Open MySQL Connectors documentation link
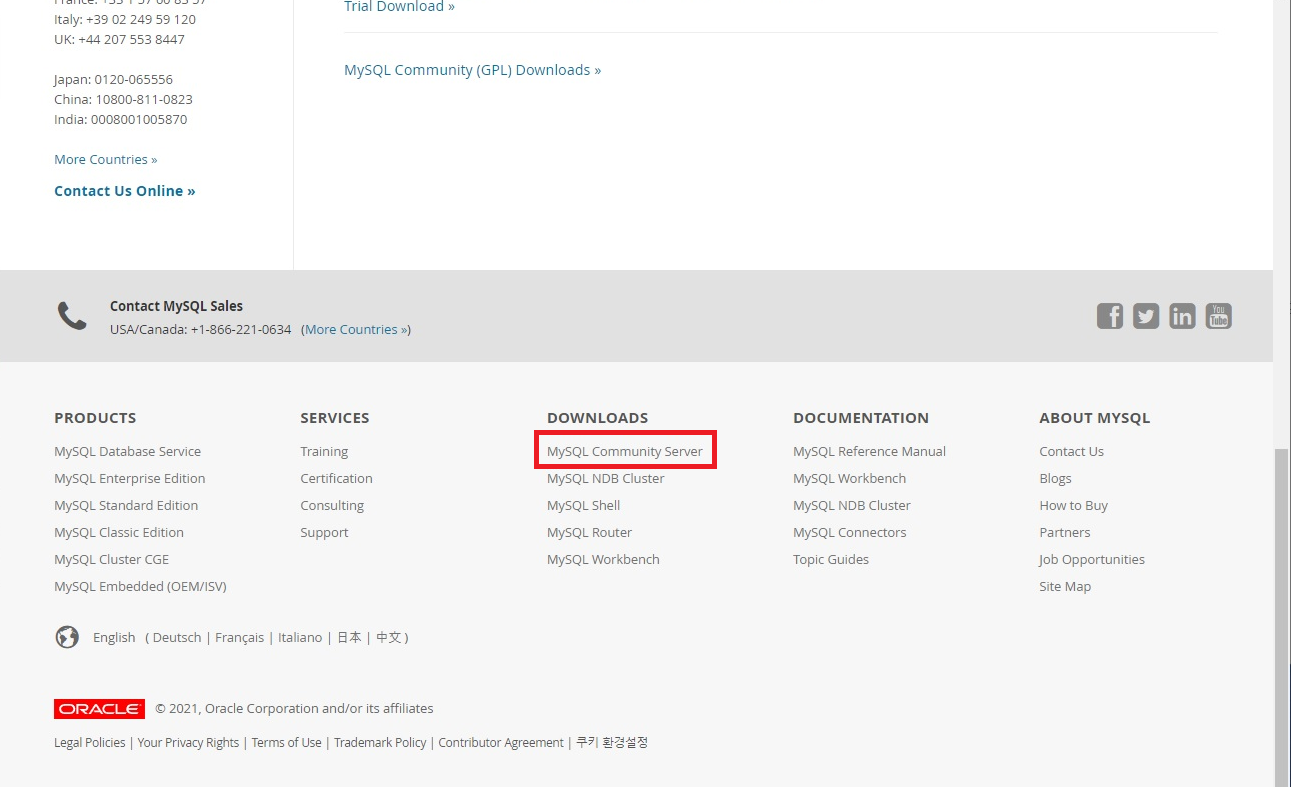 849,533
